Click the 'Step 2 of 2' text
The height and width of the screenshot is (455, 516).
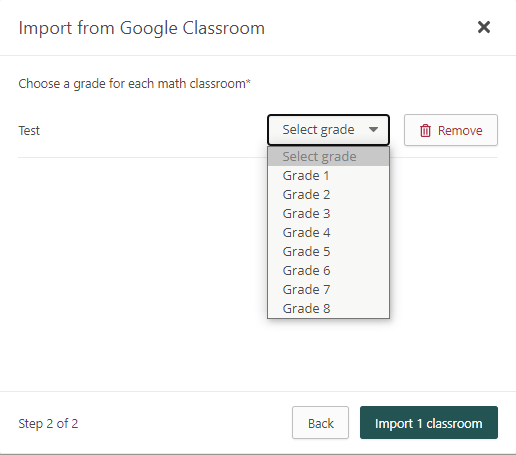[x=48, y=424]
